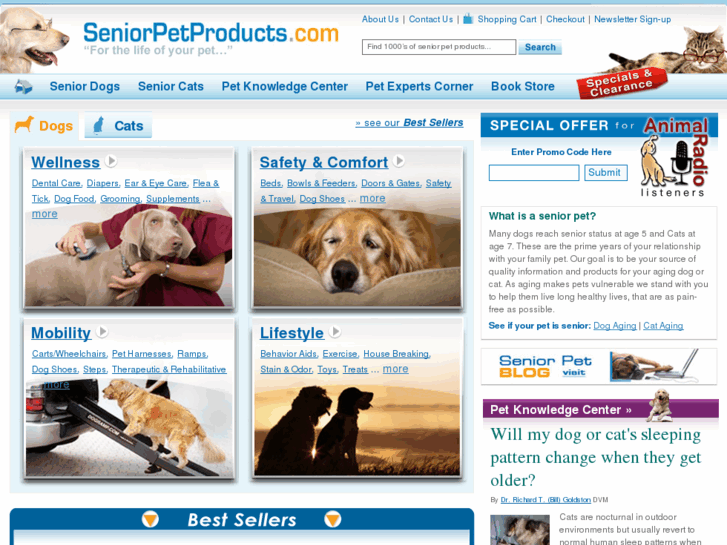Visit the Senior Pet Blog banner

point(599,366)
